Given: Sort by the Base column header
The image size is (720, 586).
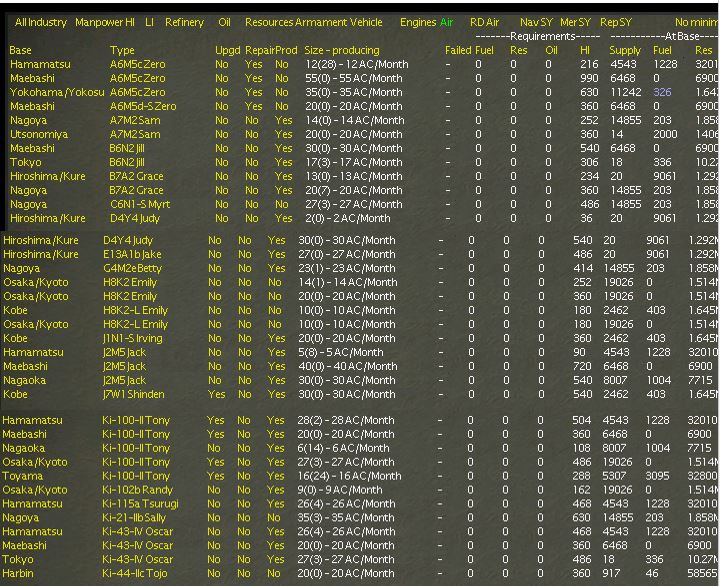Looking at the screenshot, I should [21, 50].
